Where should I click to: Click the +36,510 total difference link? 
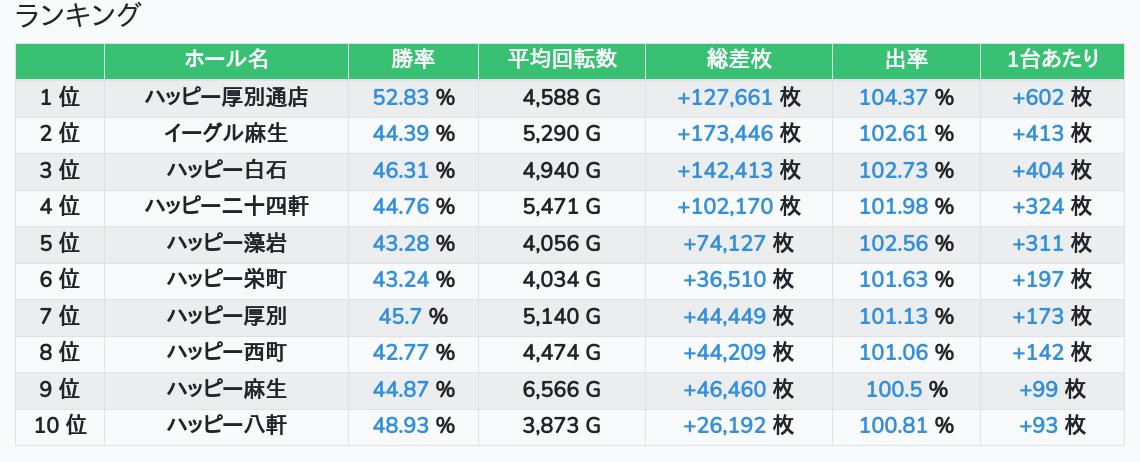point(724,280)
